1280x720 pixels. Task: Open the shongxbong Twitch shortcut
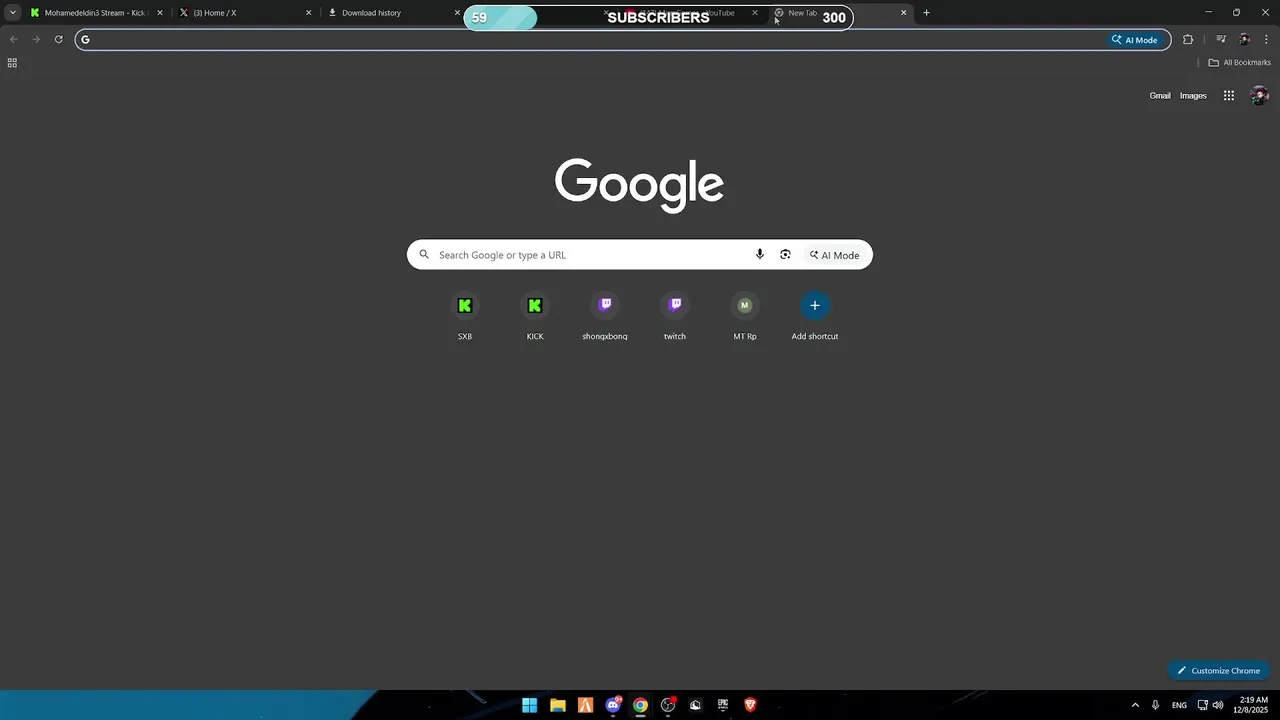605,316
